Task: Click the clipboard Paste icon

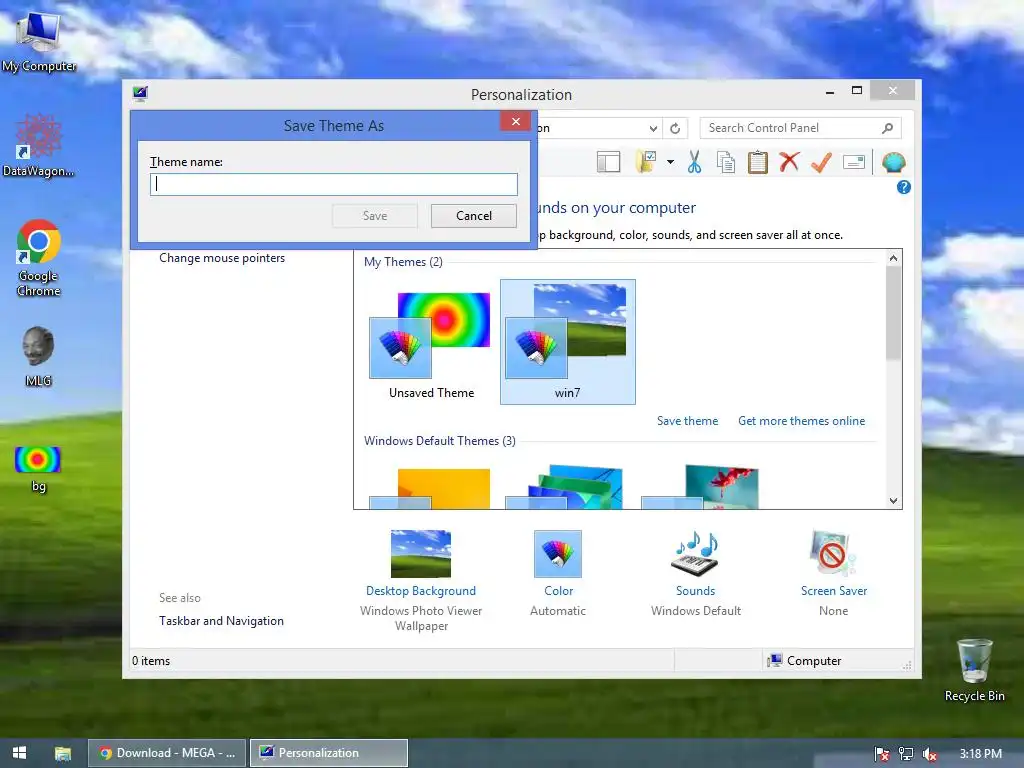Action: point(758,161)
